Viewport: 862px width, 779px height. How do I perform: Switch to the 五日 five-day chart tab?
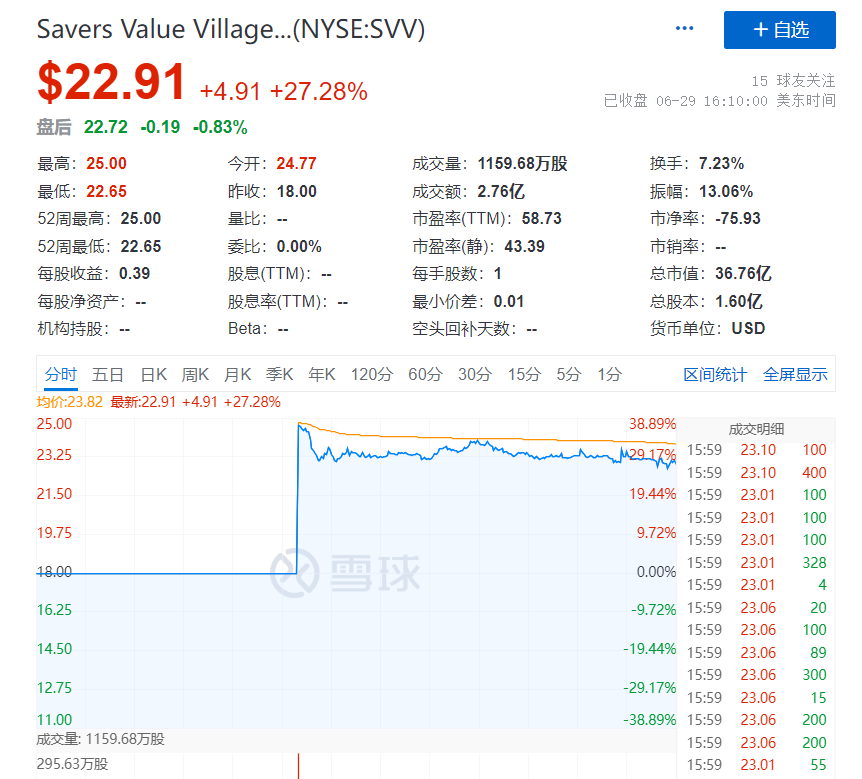[x=107, y=373]
